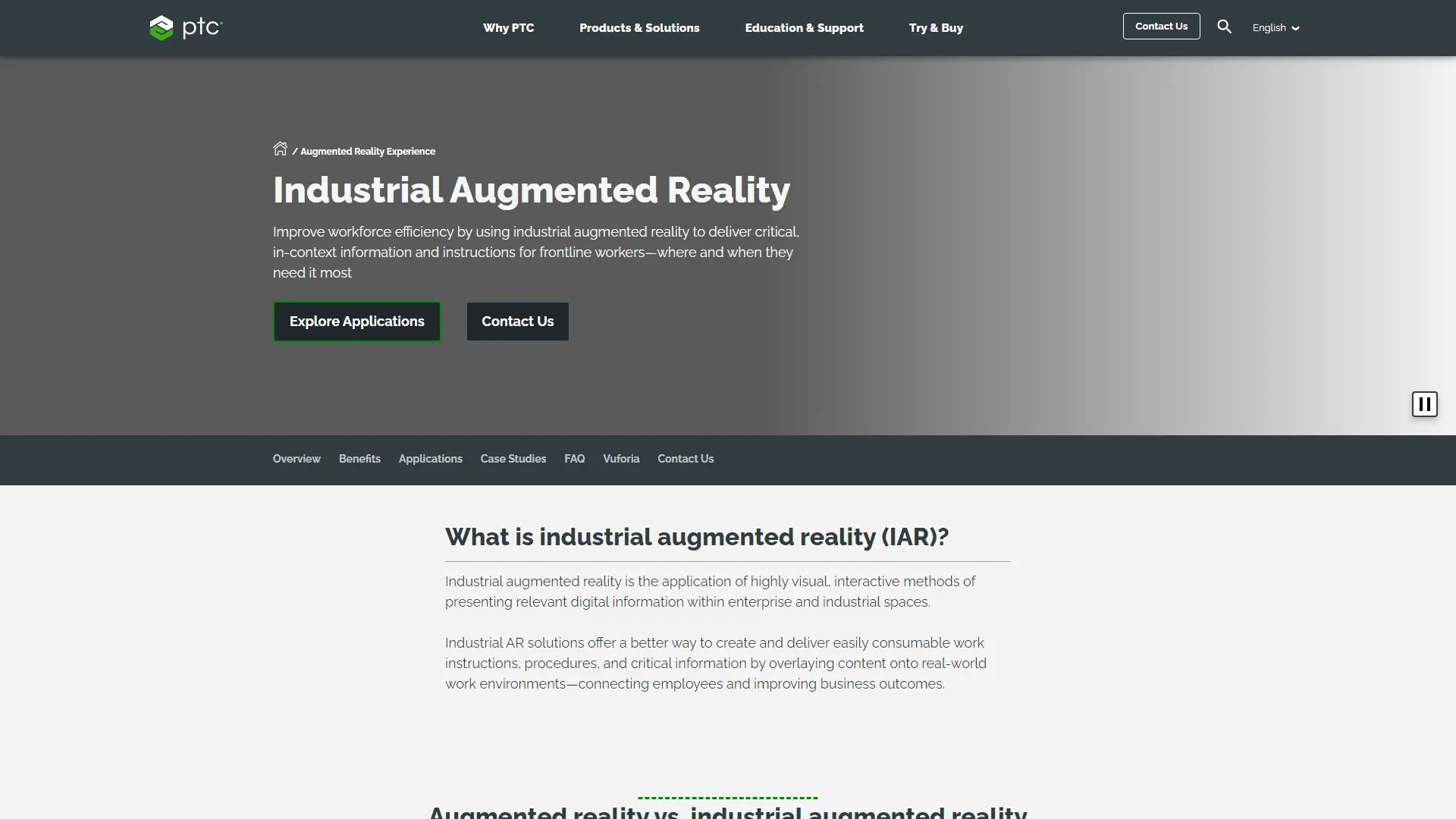Open the site search
The image size is (1456, 819).
click(1224, 26)
